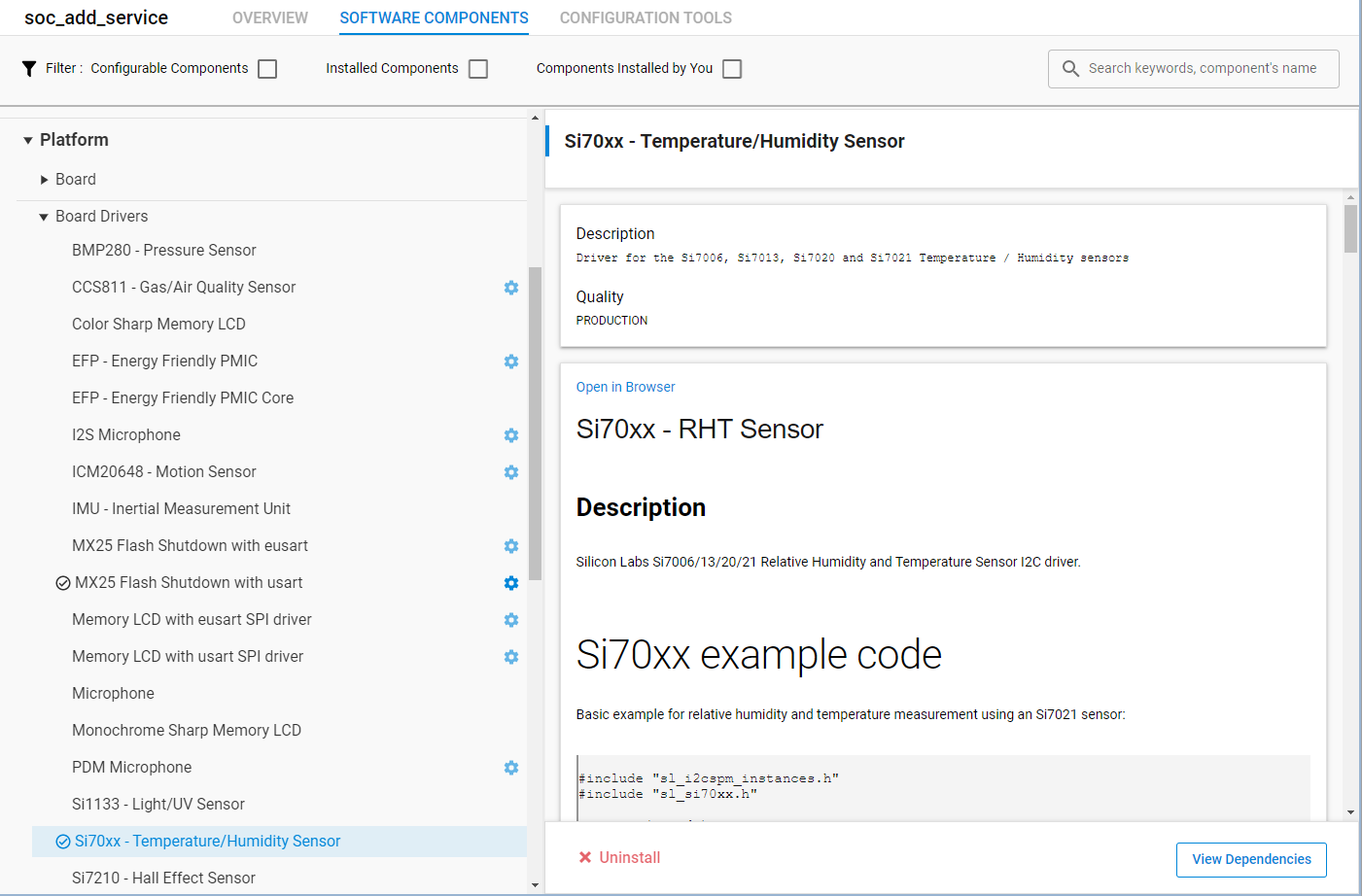Open configuration gear for I2S Microphone

point(511,435)
